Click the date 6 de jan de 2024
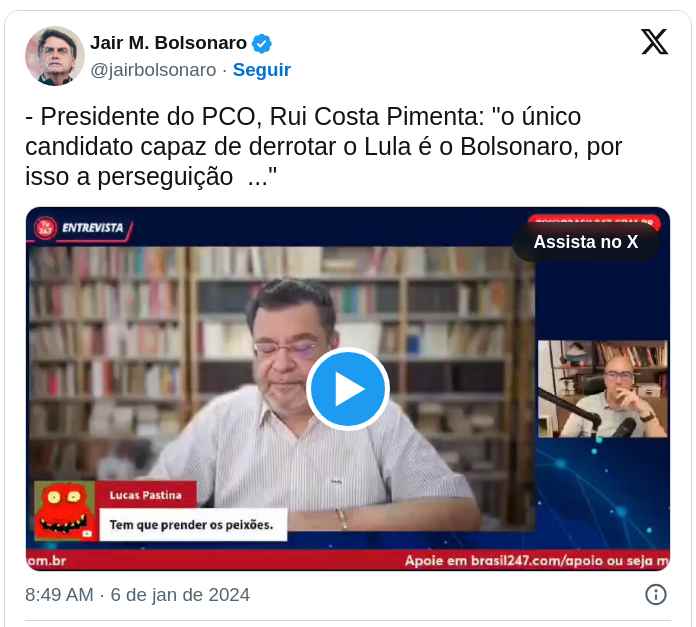 point(180,595)
